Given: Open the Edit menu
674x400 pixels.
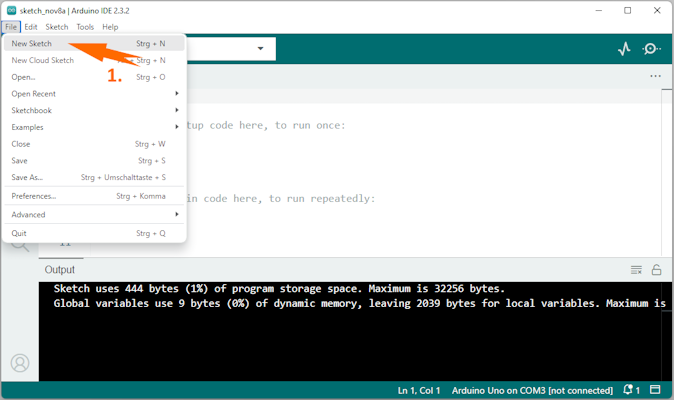Looking at the screenshot, I should point(31,27).
